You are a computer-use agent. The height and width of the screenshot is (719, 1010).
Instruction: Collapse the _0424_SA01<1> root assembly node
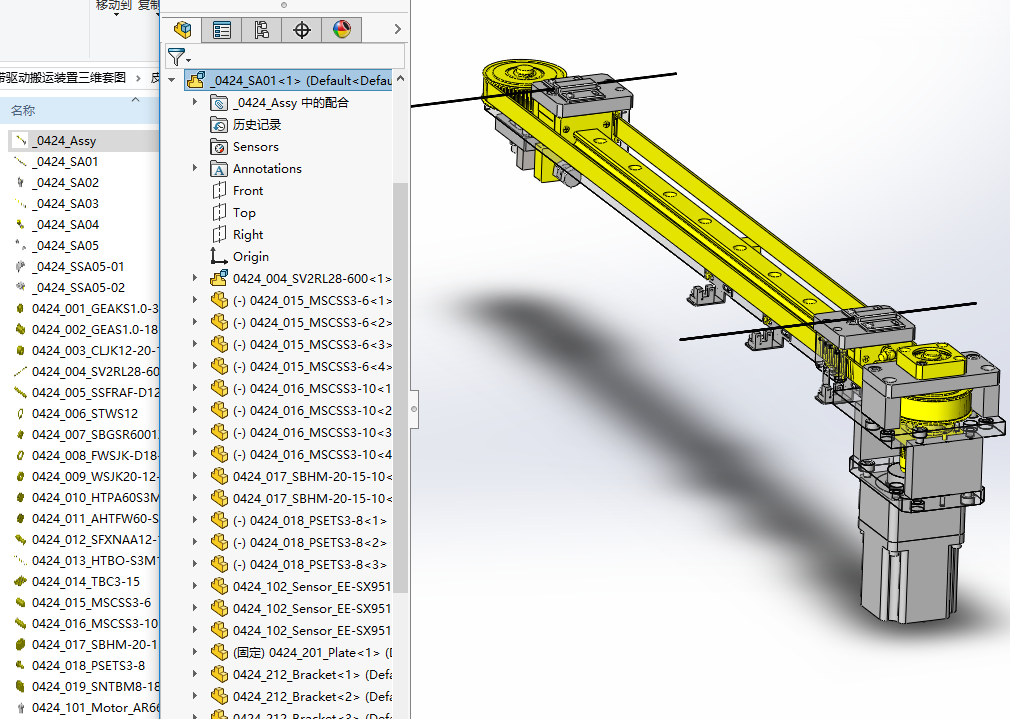point(172,81)
